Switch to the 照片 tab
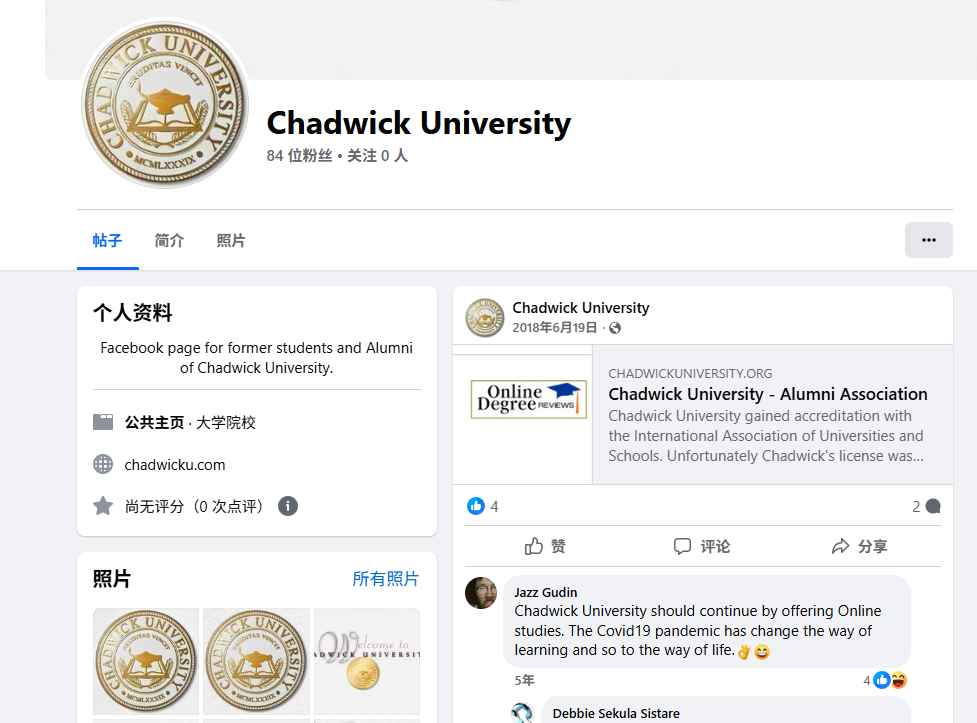Viewport: 977px width, 723px height. point(231,241)
